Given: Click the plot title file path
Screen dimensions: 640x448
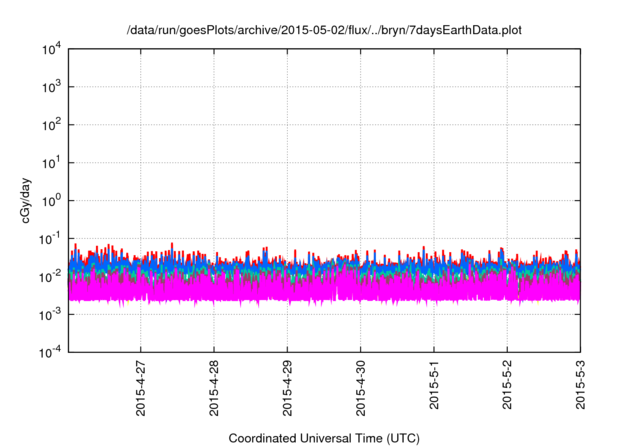Looking at the screenshot, I should (324, 30).
